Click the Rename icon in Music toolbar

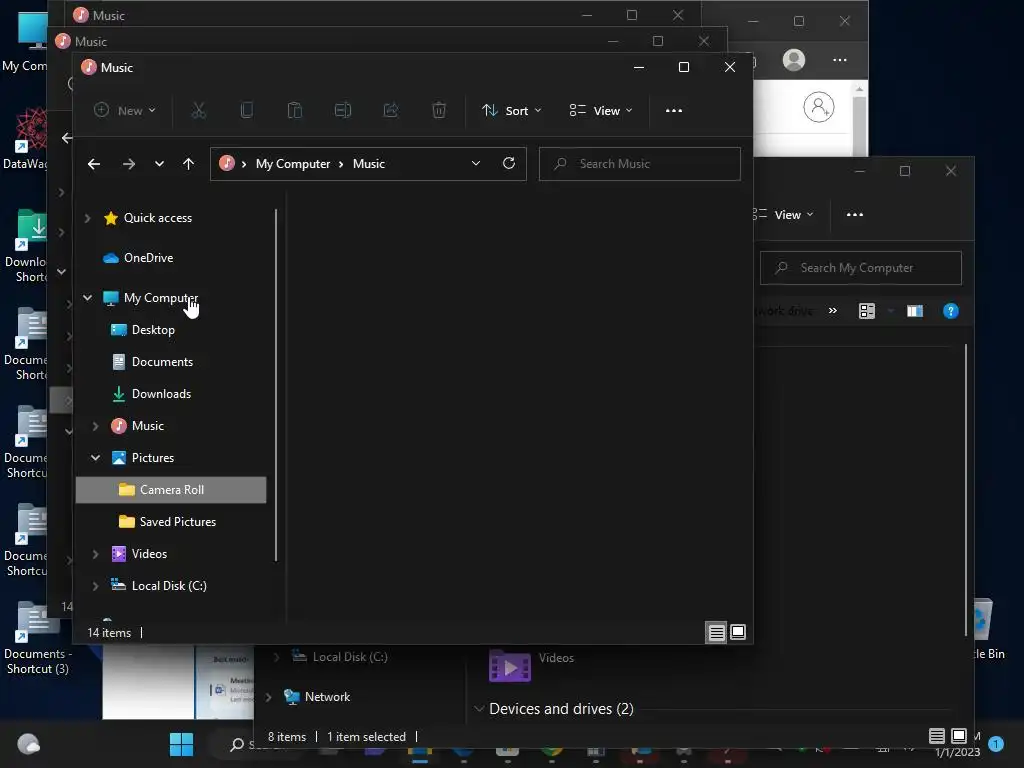coord(343,110)
